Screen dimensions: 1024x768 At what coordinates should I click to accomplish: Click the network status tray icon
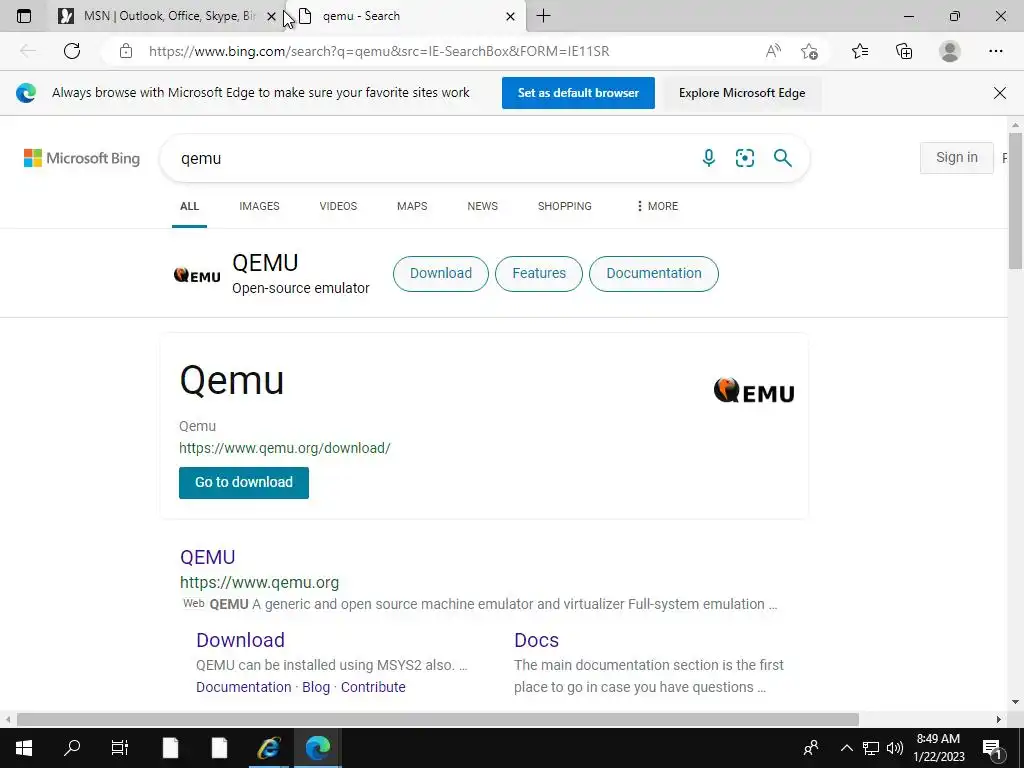click(x=871, y=748)
